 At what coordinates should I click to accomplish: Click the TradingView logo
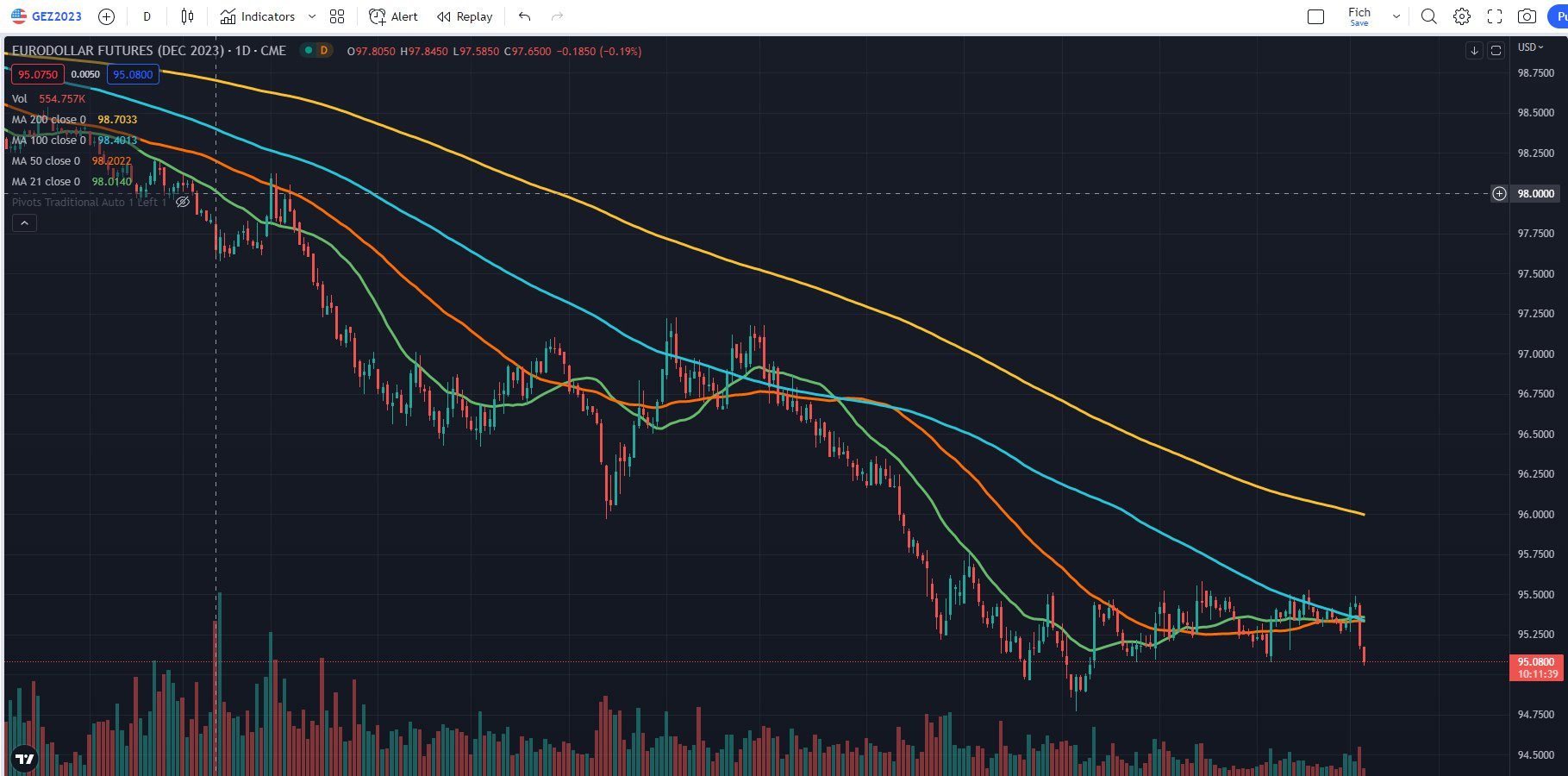pos(25,759)
